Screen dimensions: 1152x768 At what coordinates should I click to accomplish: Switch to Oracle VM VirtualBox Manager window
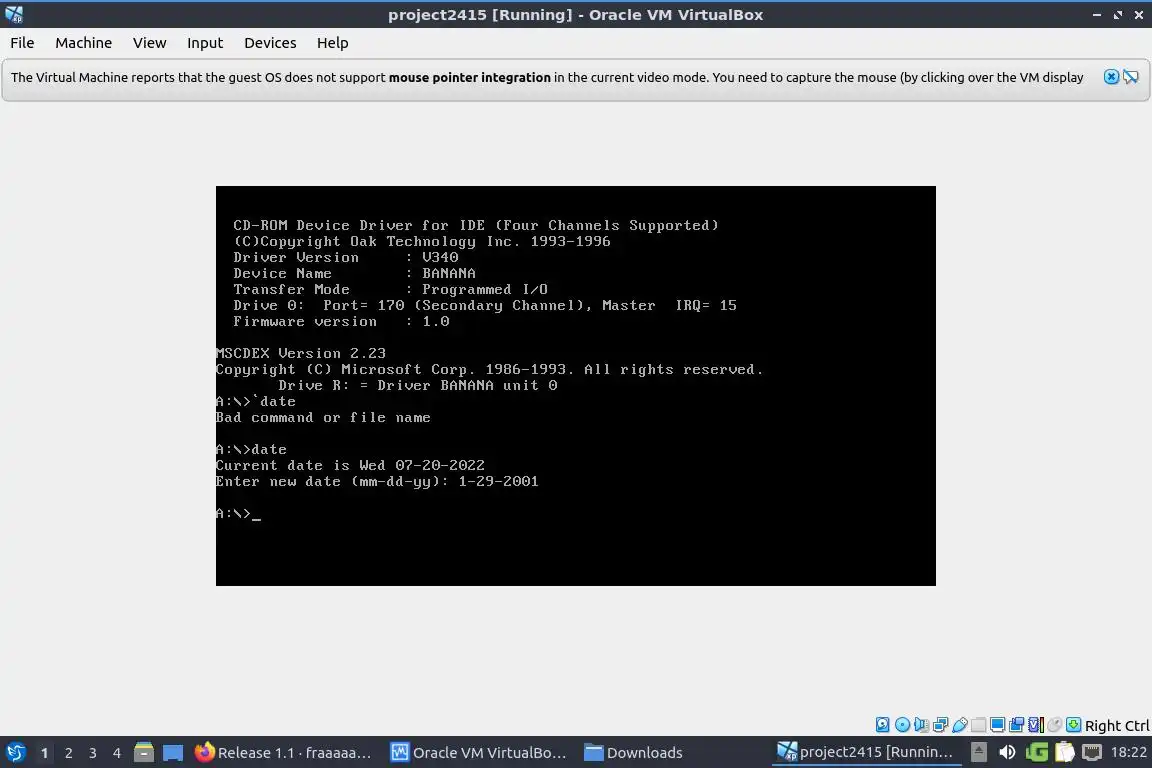[479, 752]
